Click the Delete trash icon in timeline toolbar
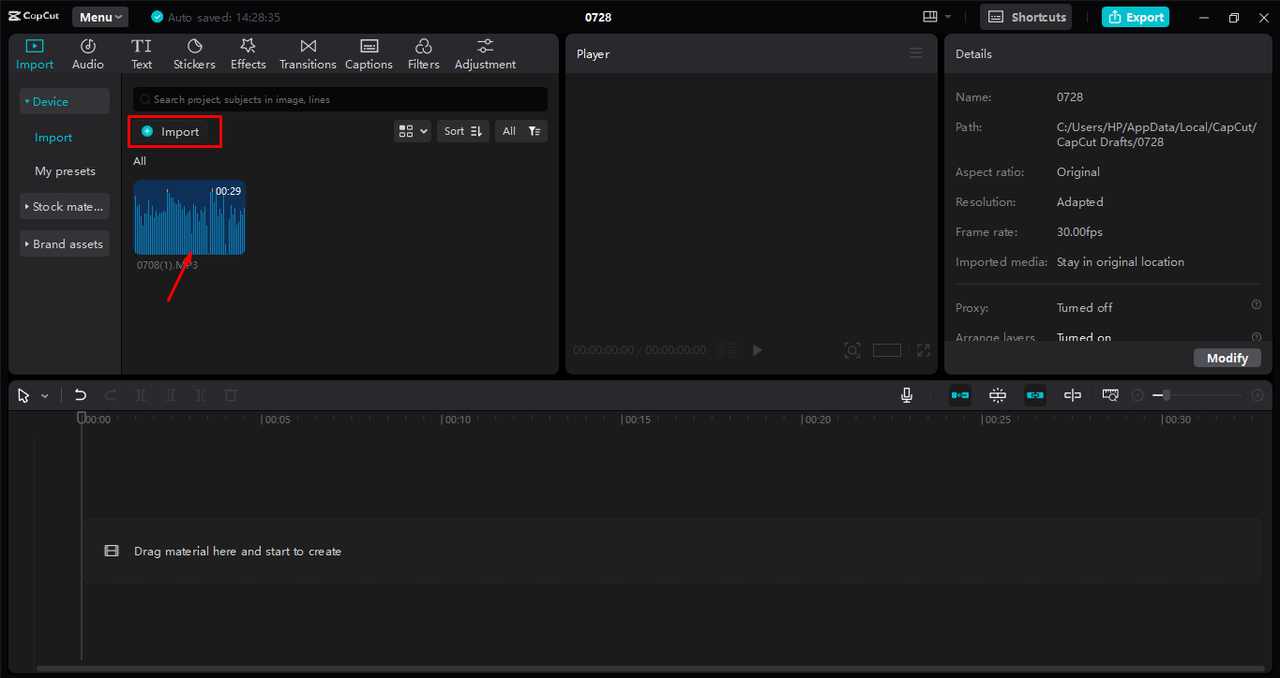The image size is (1280, 678). tap(231, 395)
